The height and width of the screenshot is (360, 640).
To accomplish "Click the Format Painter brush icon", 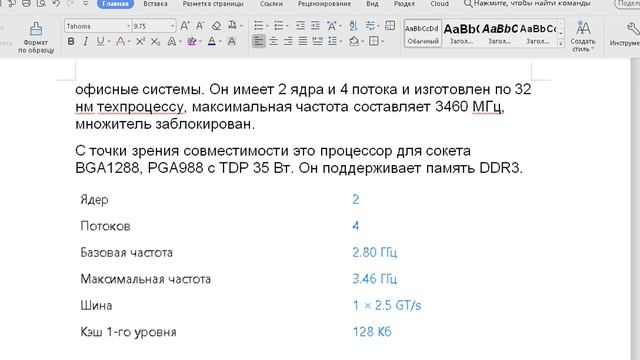I will pos(36,29).
